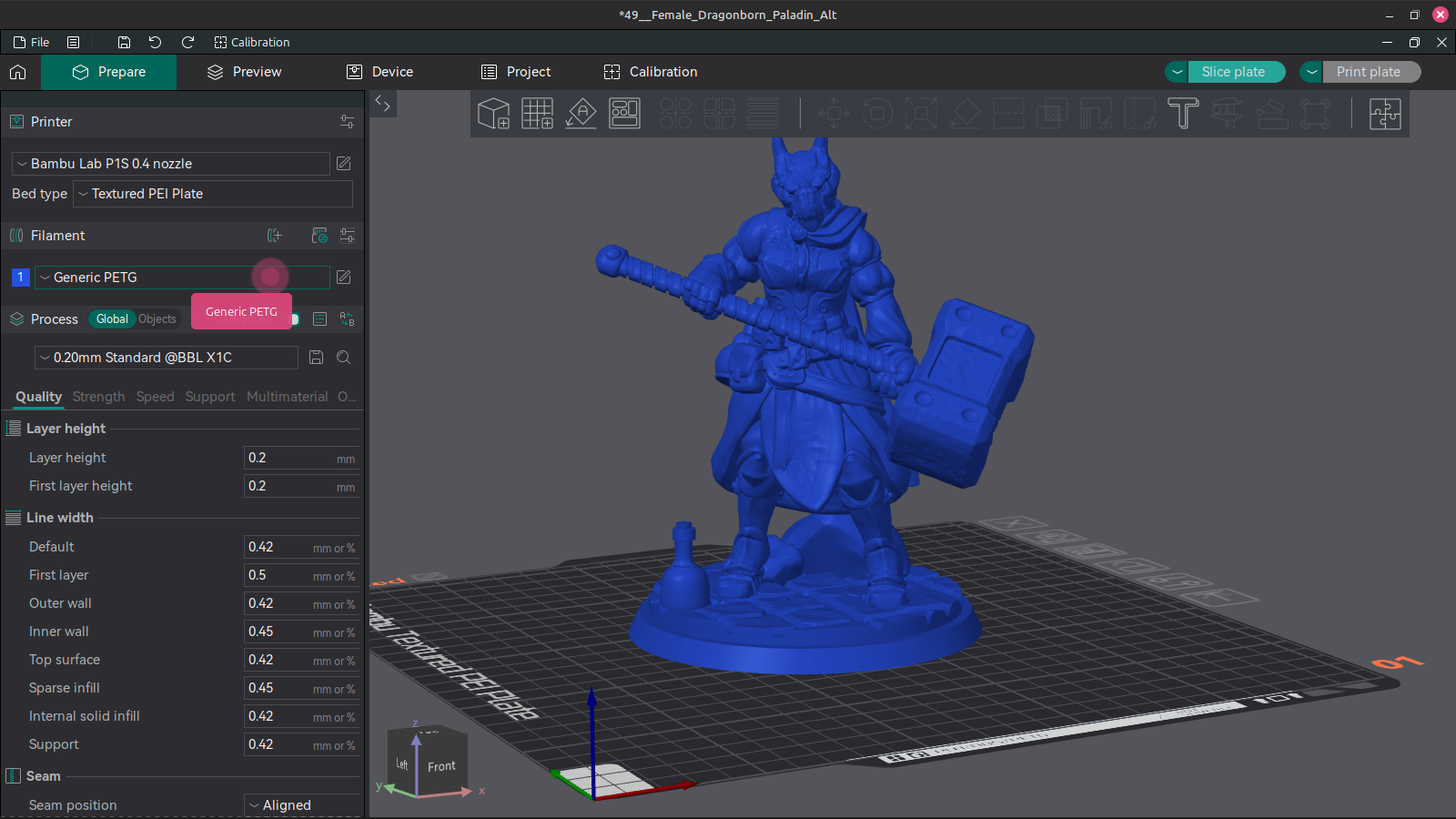1456x819 pixels.
Task: Select the Rotate tool
Action: coord(877,114)
